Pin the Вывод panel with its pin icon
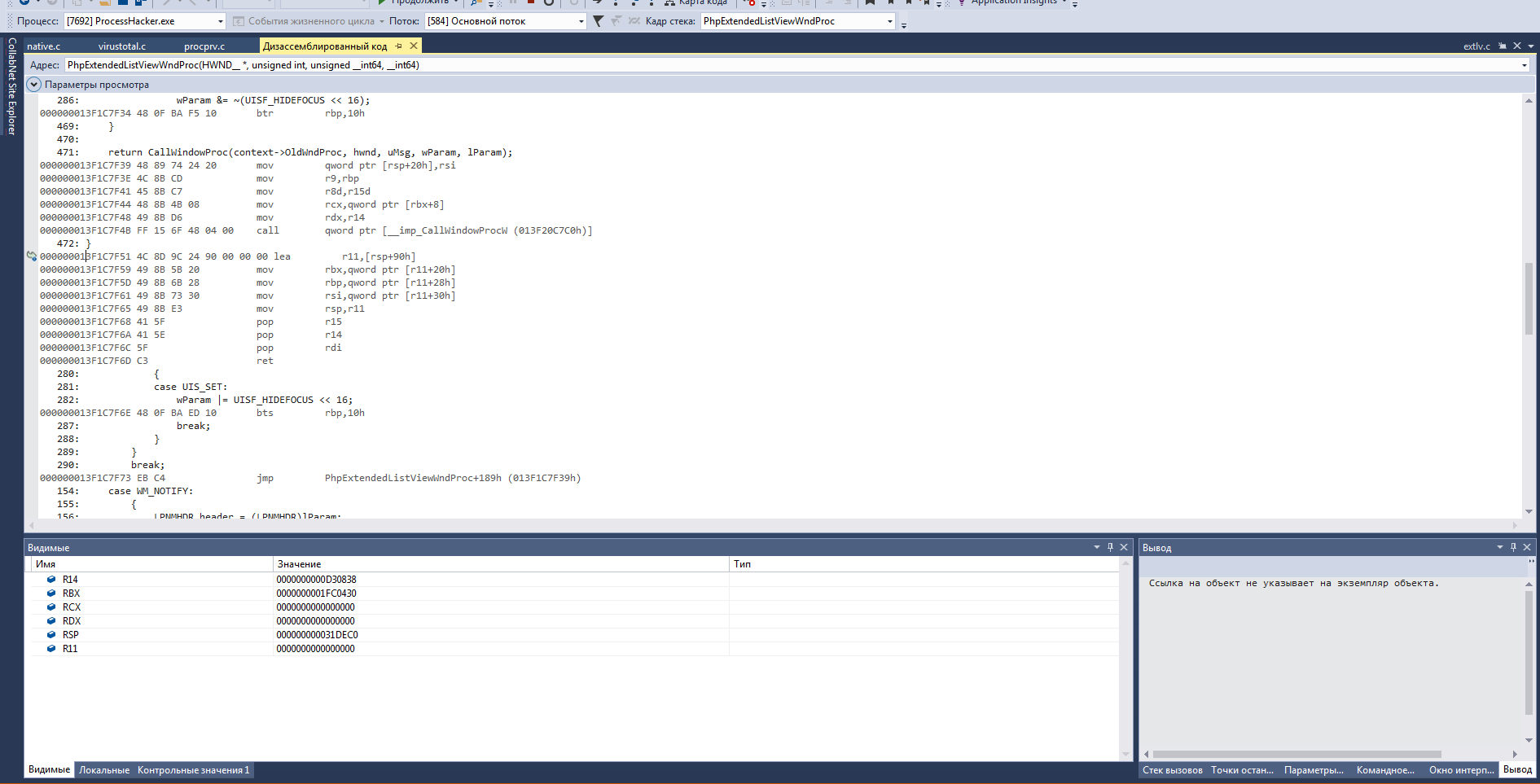This screenshot has height=784, width=1540. (1514, 547)
